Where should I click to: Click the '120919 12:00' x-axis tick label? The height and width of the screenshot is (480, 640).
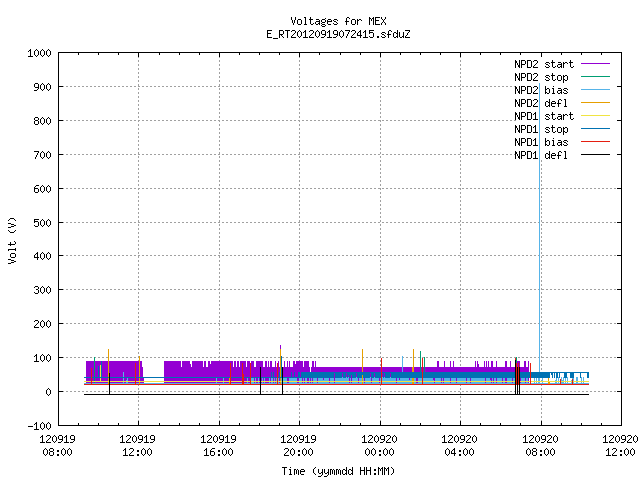point(138,446)
